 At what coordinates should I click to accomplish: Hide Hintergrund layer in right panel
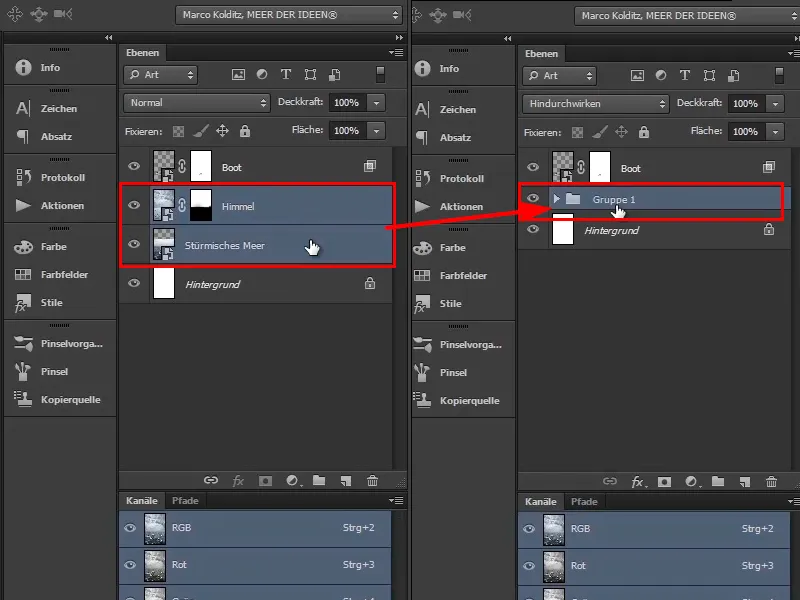533,229
